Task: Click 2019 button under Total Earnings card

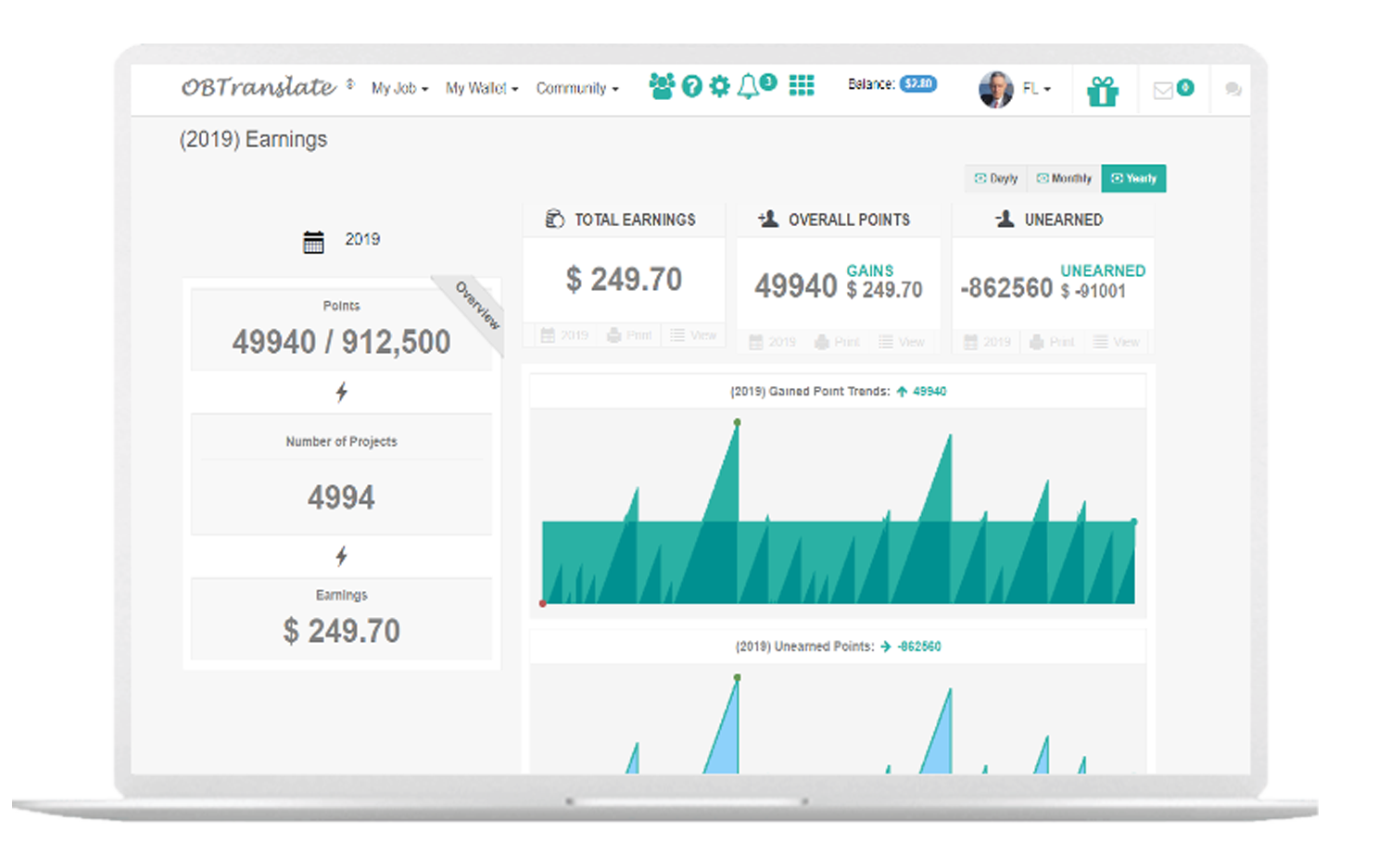Action: [564, 335]
